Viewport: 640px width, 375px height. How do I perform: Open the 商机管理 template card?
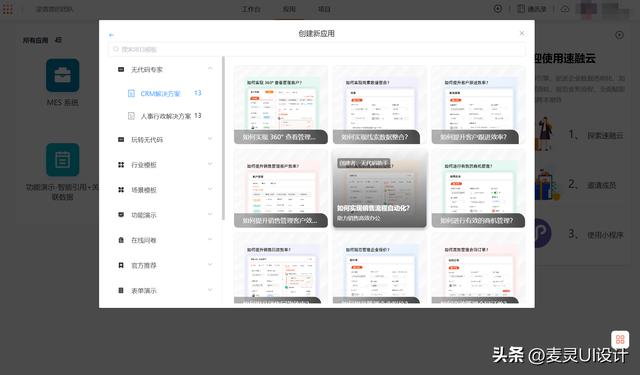point(478,189)
